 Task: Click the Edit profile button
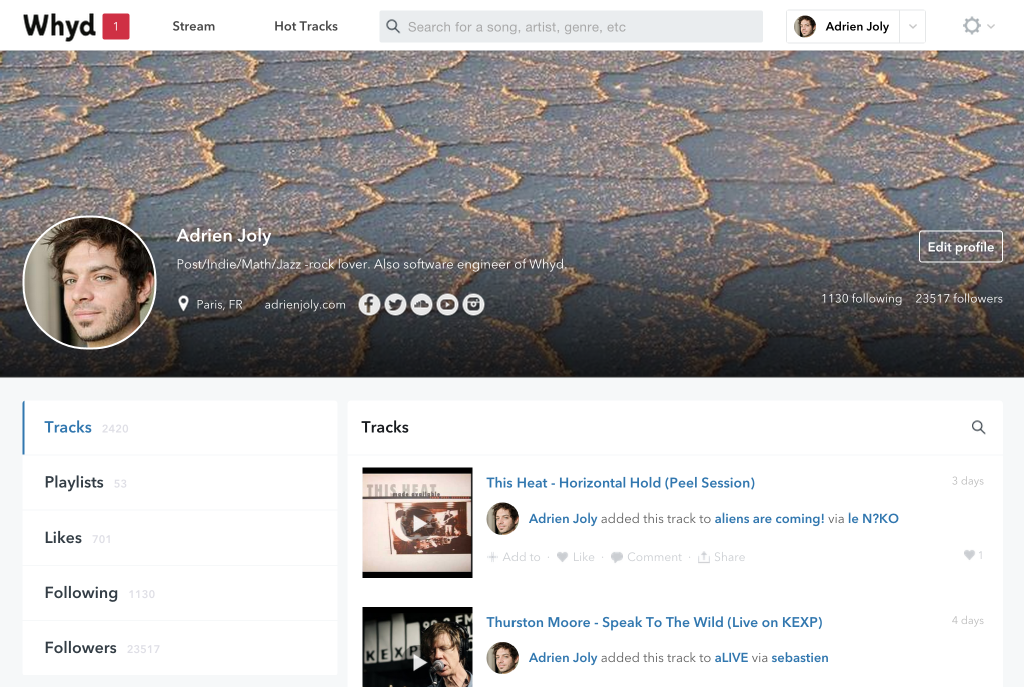tap(961, 247)
